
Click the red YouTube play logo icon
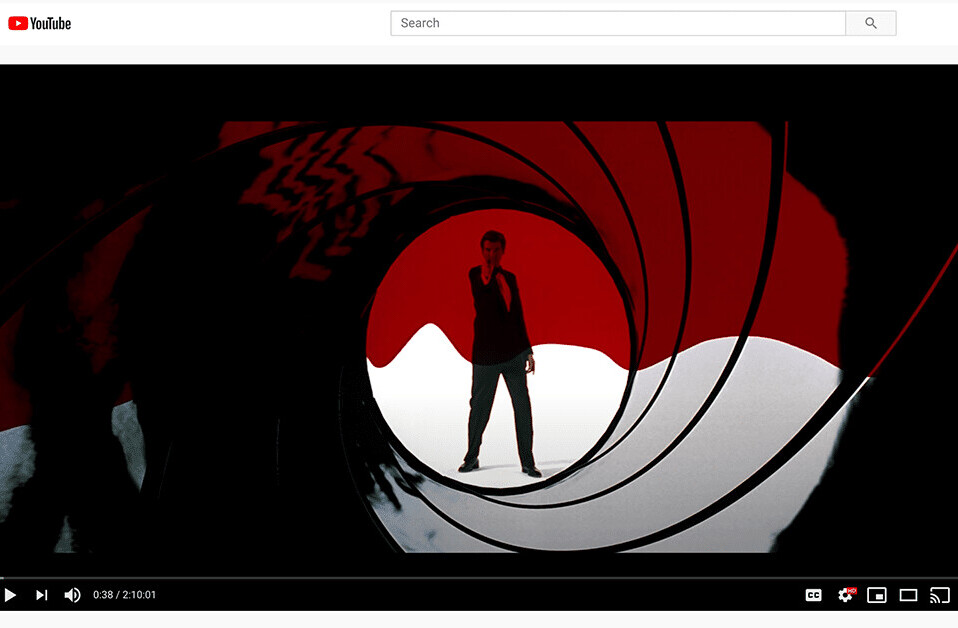coord(18,23)
